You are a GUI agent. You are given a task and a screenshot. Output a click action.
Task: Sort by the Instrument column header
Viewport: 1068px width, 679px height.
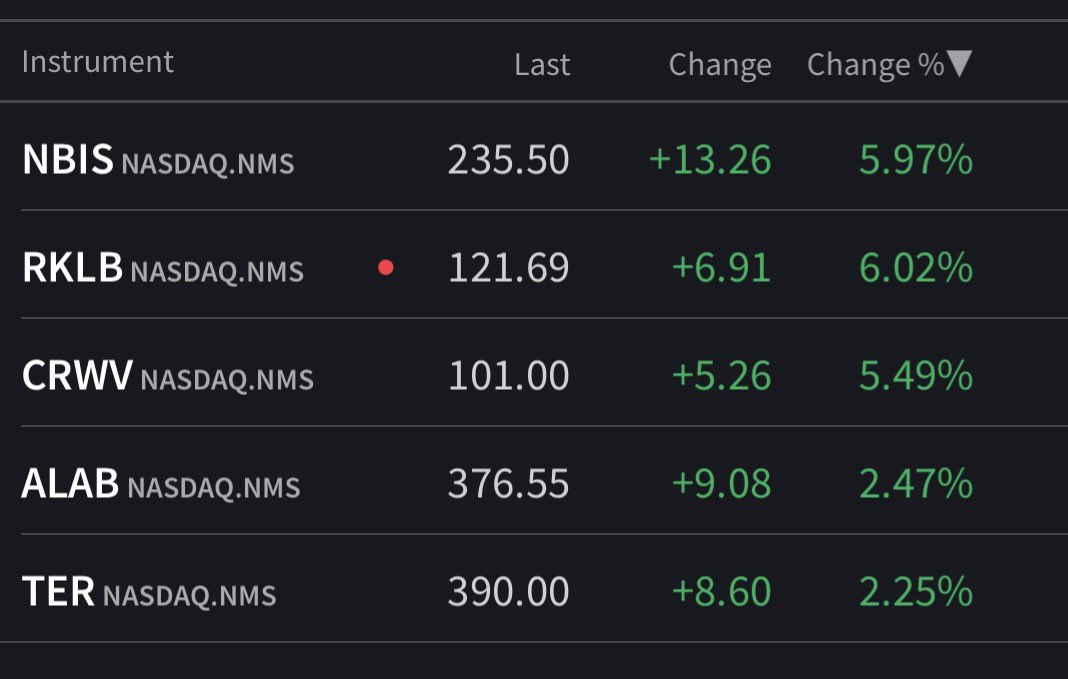pyautogui.click(x=97, y=62)
